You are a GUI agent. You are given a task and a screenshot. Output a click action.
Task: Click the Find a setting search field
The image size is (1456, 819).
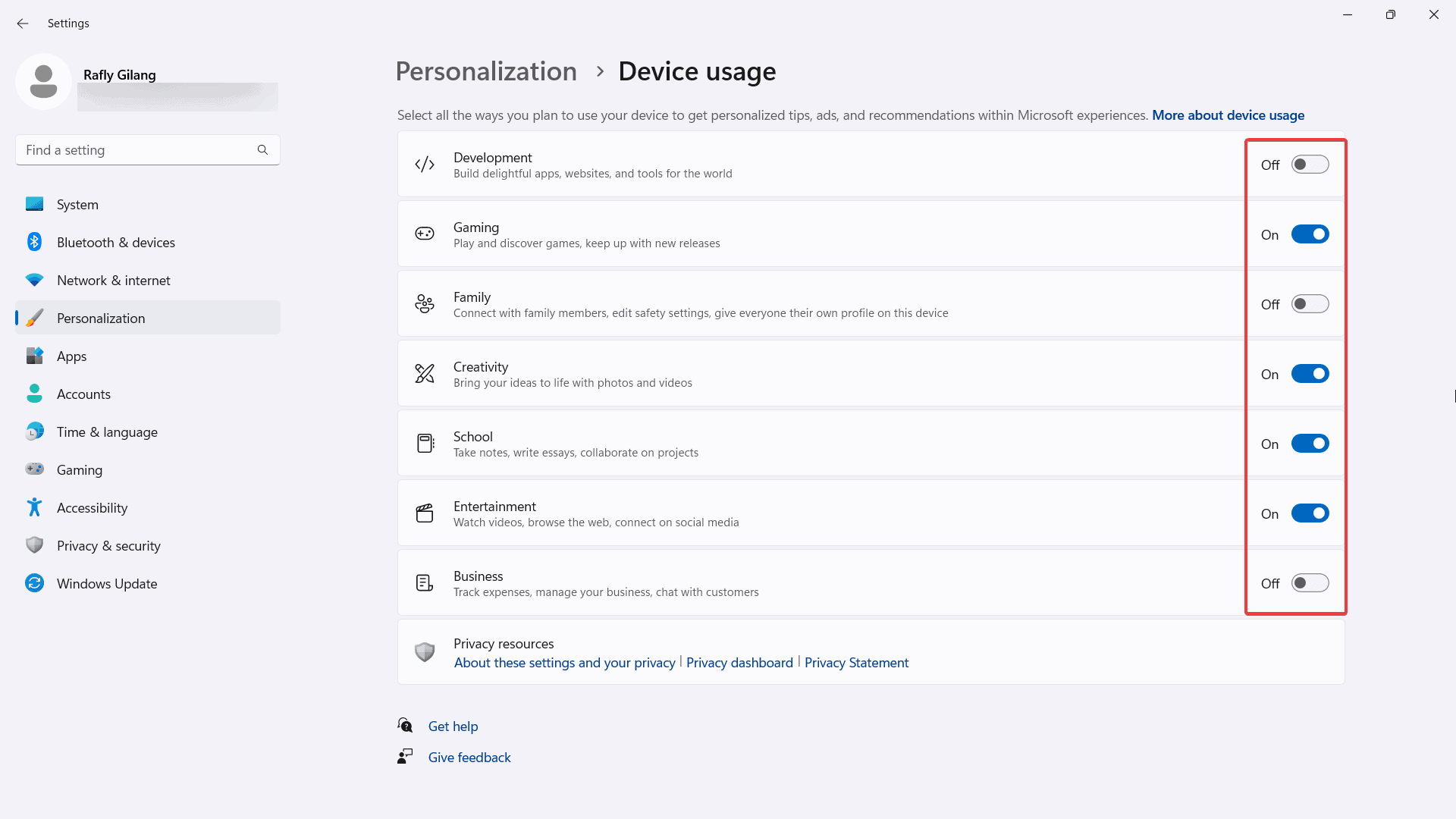coord(147,149)
